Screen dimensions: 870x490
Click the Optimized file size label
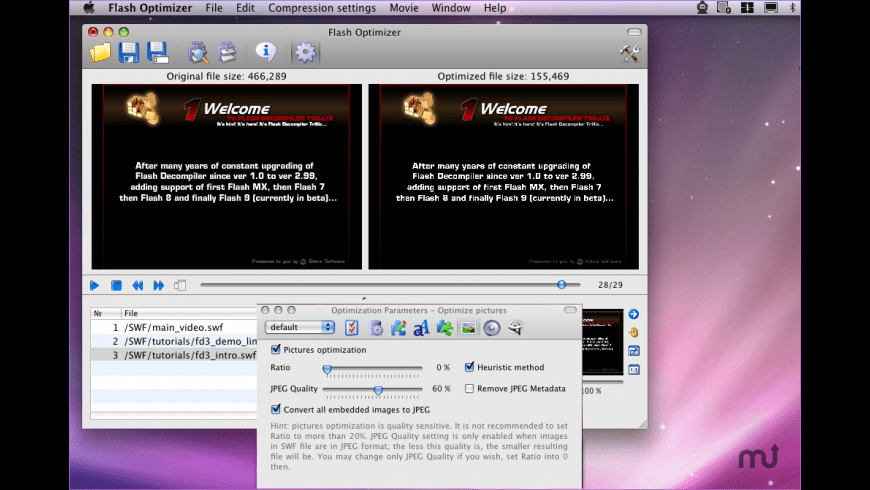(503, 76)
